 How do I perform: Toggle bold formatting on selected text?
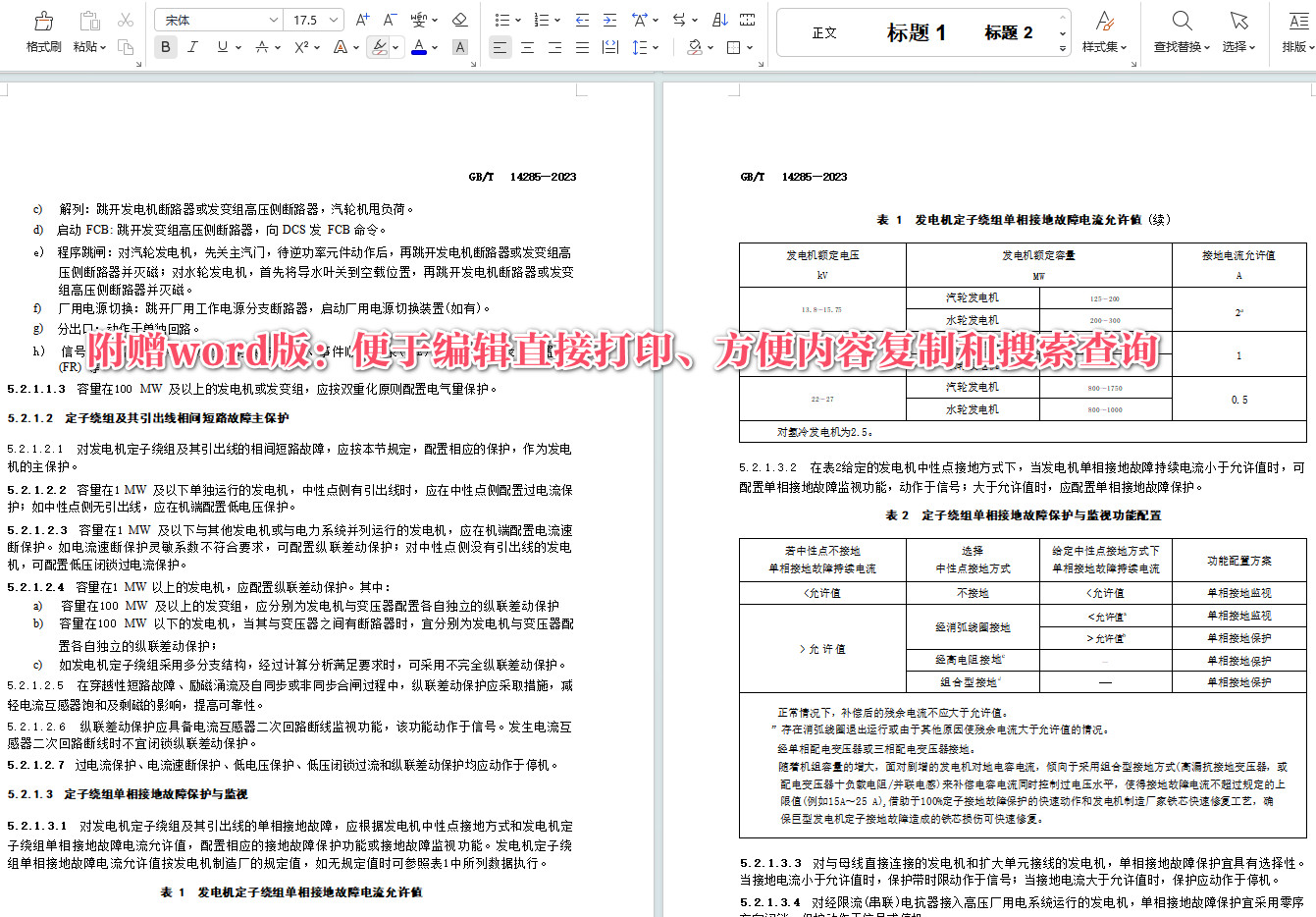click(165, 46)
